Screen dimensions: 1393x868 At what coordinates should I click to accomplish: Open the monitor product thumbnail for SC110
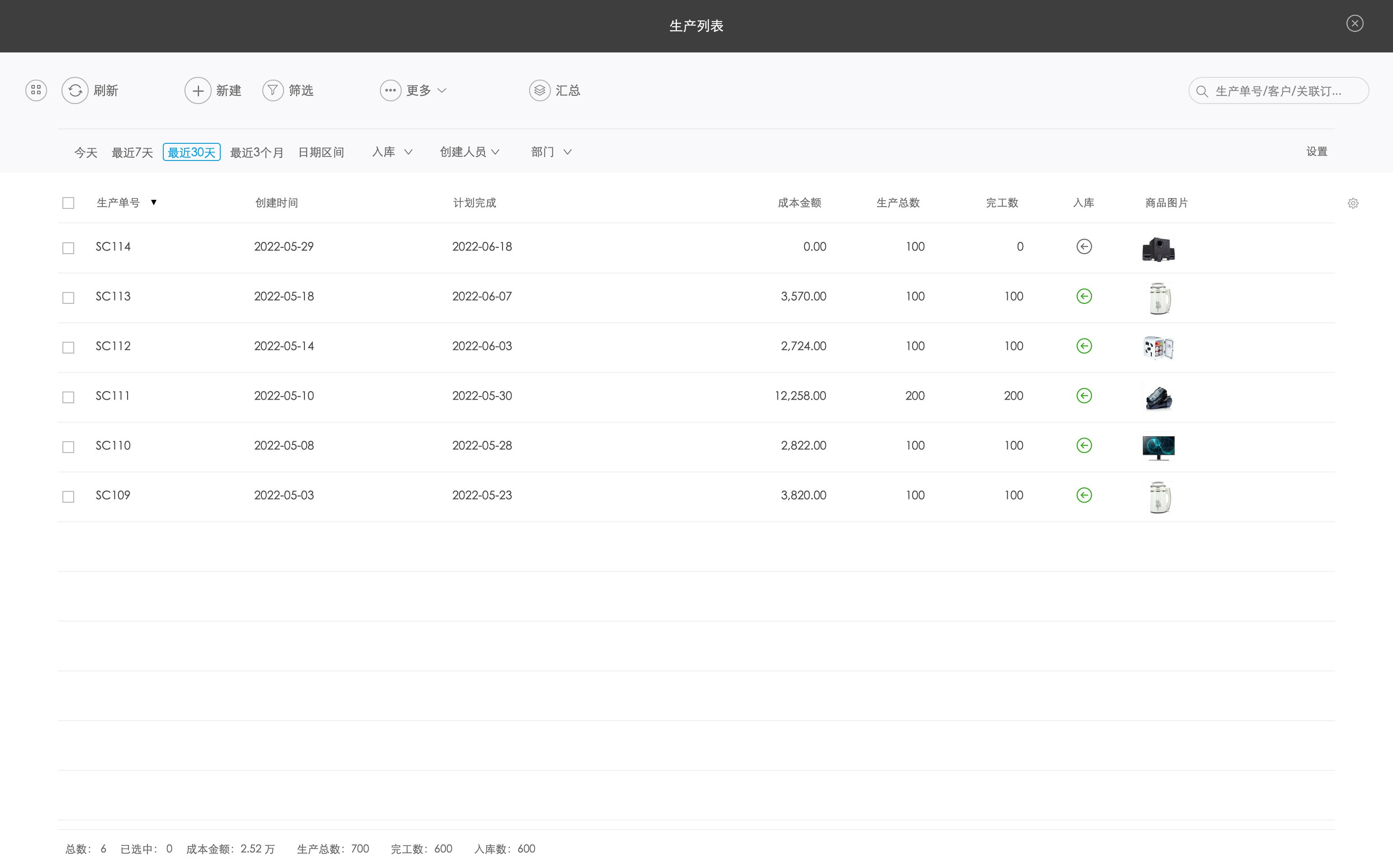1158,447
